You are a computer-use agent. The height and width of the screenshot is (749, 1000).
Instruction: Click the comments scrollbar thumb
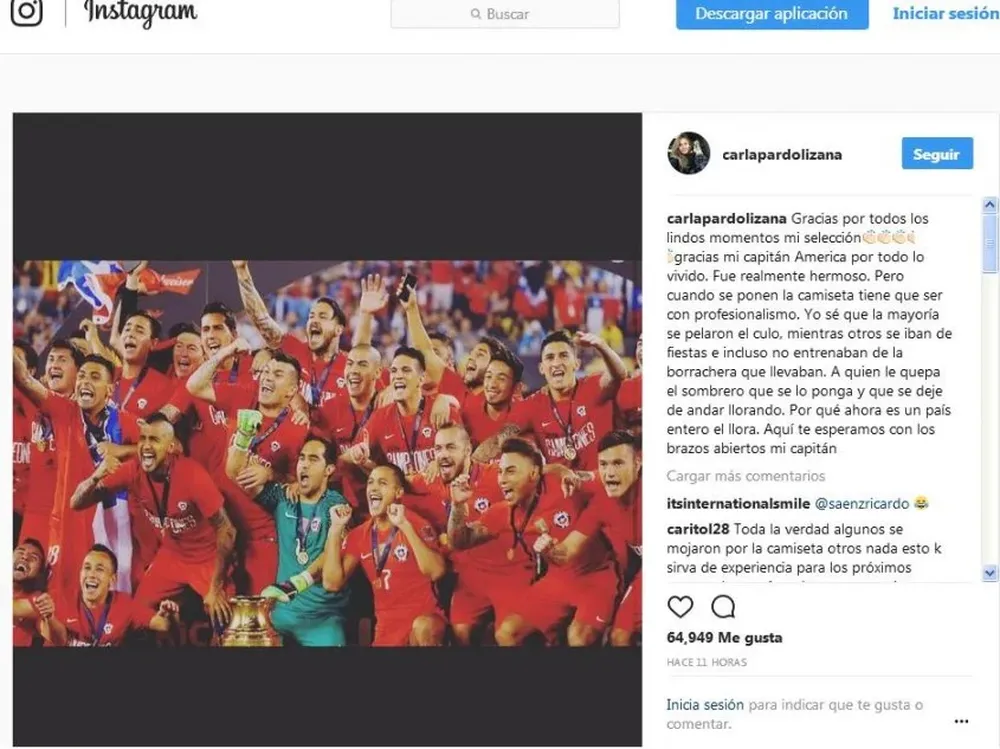tap(990, 243)
